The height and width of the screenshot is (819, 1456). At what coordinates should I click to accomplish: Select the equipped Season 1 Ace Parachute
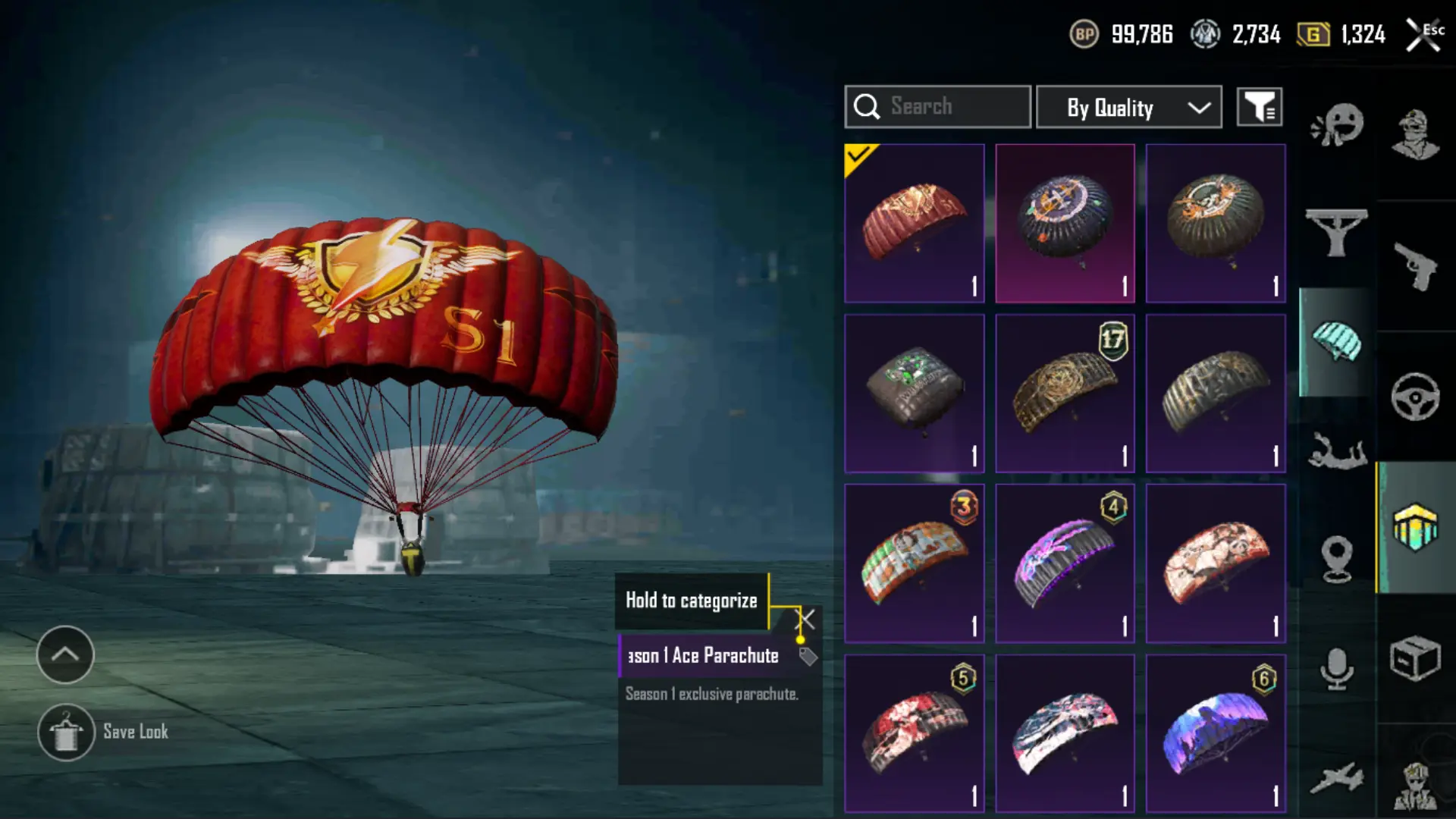pos(915,223)
